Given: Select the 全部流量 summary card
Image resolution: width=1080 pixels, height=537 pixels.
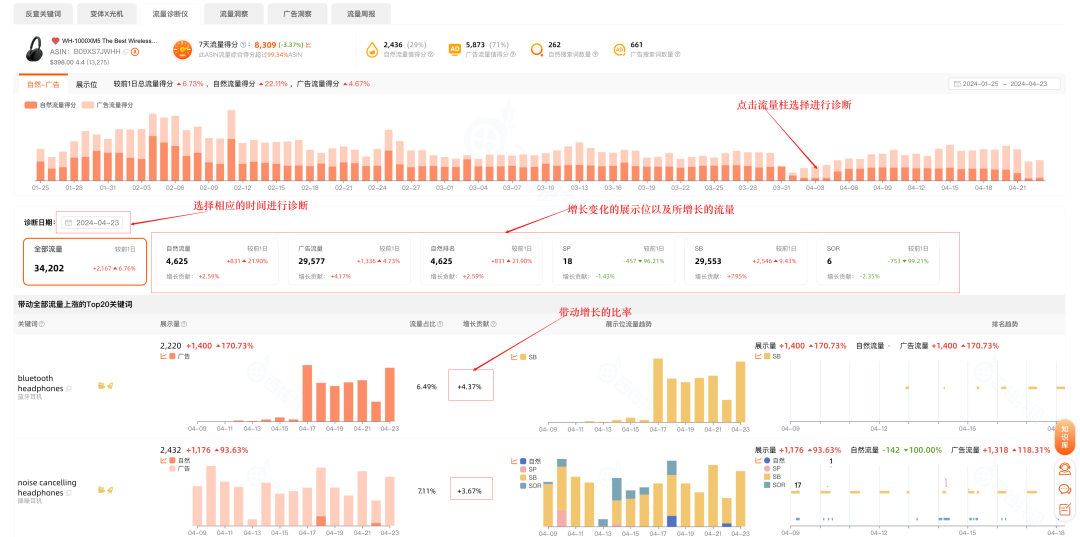Looking at the screenshot, I should pos(84,260).
